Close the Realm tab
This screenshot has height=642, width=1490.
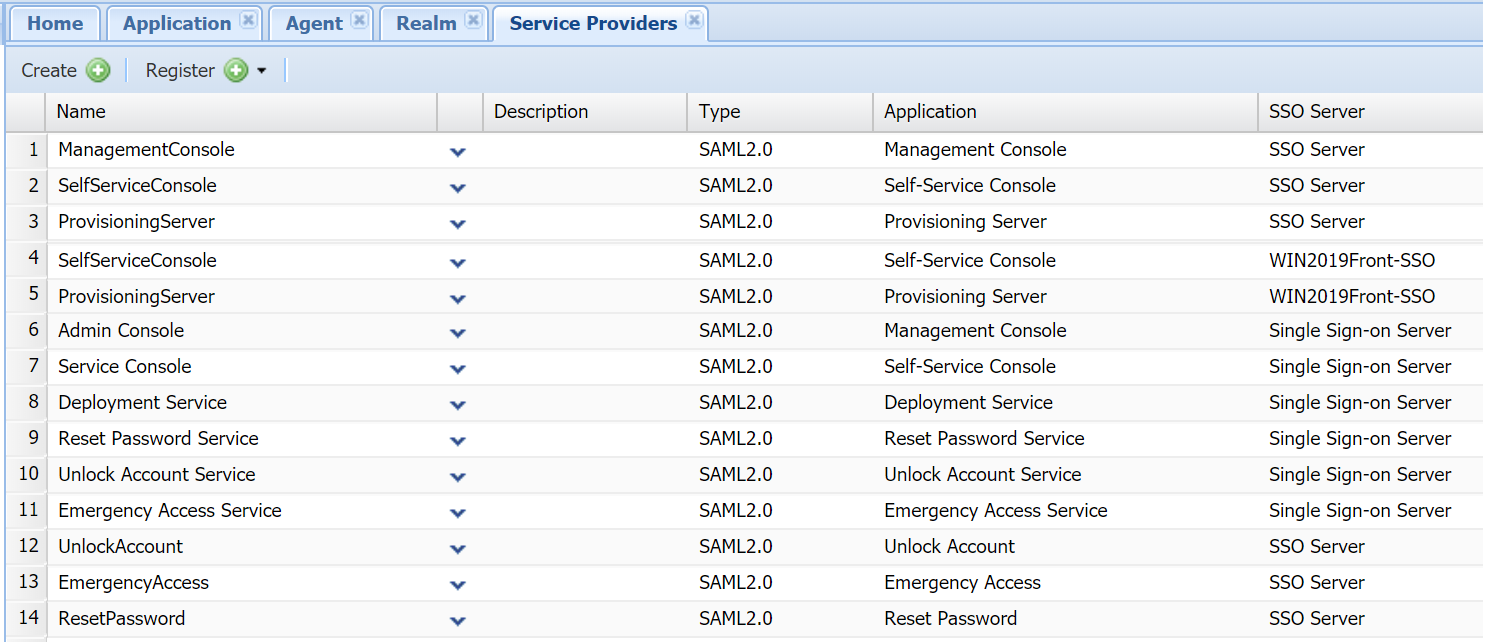(473, 20)
